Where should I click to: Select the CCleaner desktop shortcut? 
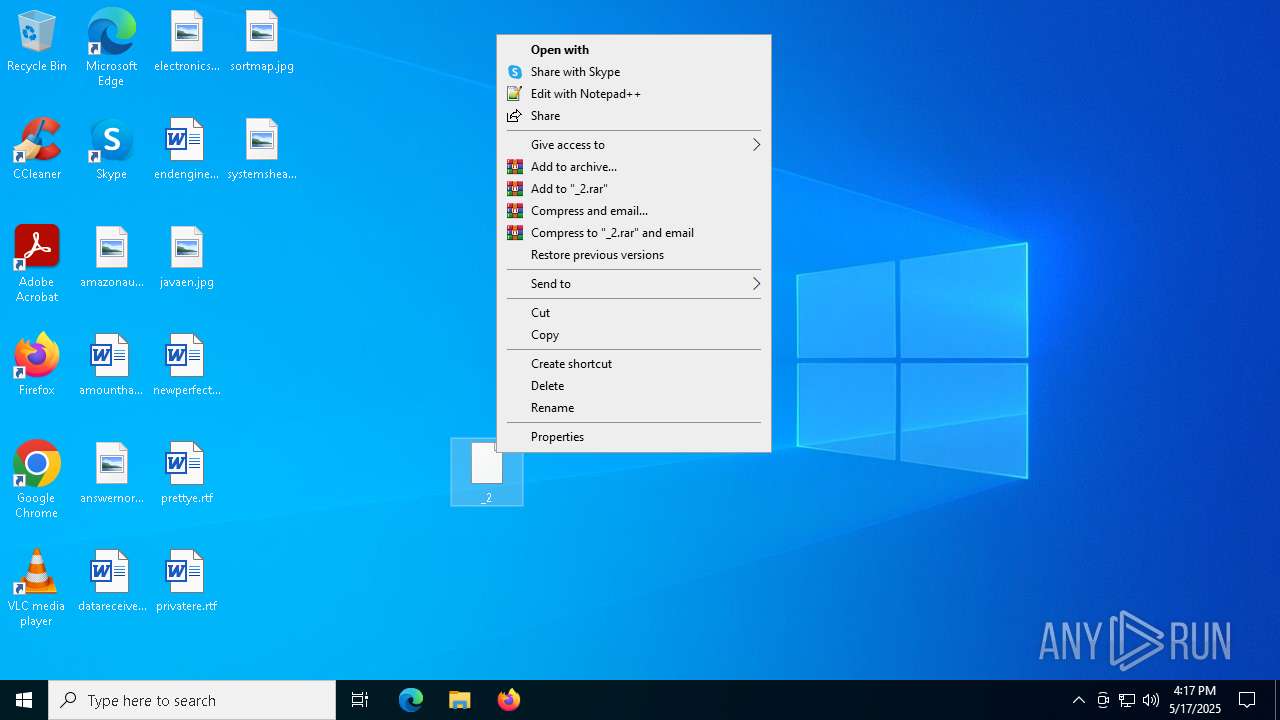(x=37, y=150)
